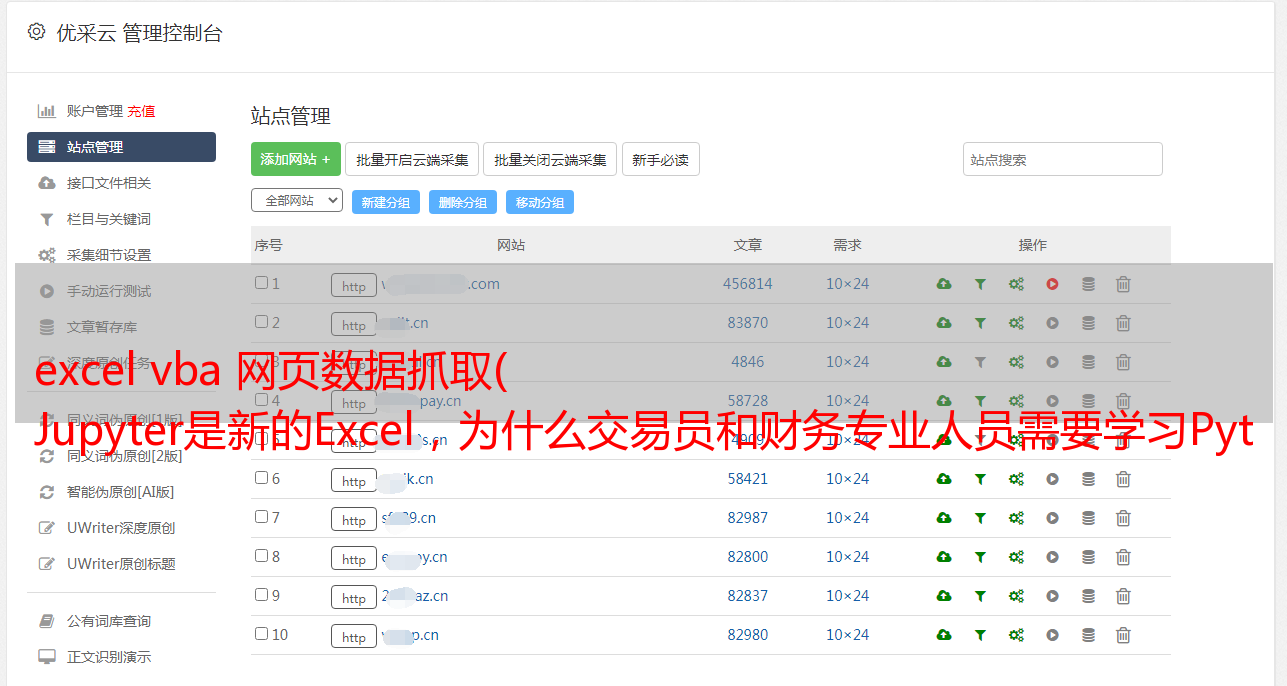Viewport: 1287px width, 686px height.
Task: Click the red 充值 link
Action: pos(141,111)
